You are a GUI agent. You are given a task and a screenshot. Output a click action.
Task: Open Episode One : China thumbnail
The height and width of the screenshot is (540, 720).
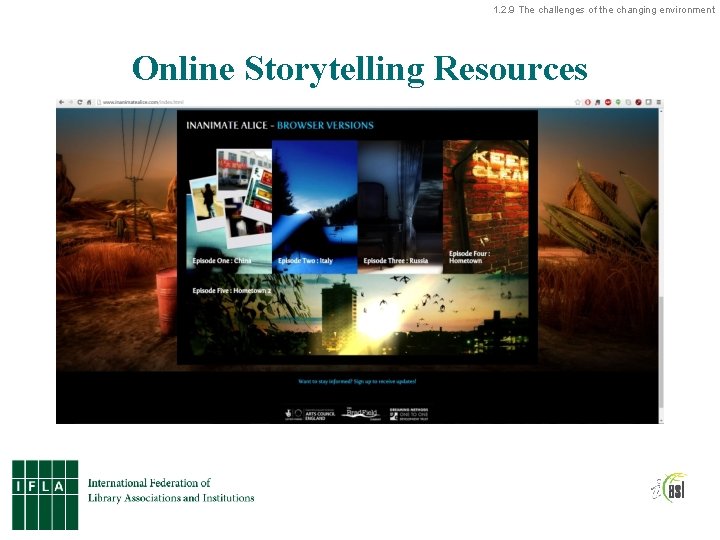[229, 207]
